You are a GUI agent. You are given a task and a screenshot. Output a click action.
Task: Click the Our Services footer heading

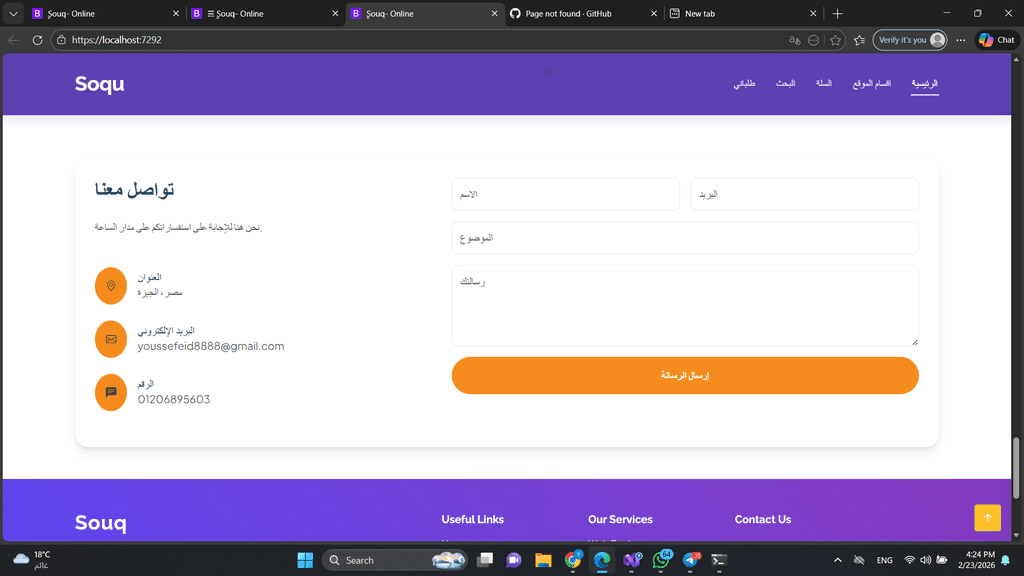620,519
